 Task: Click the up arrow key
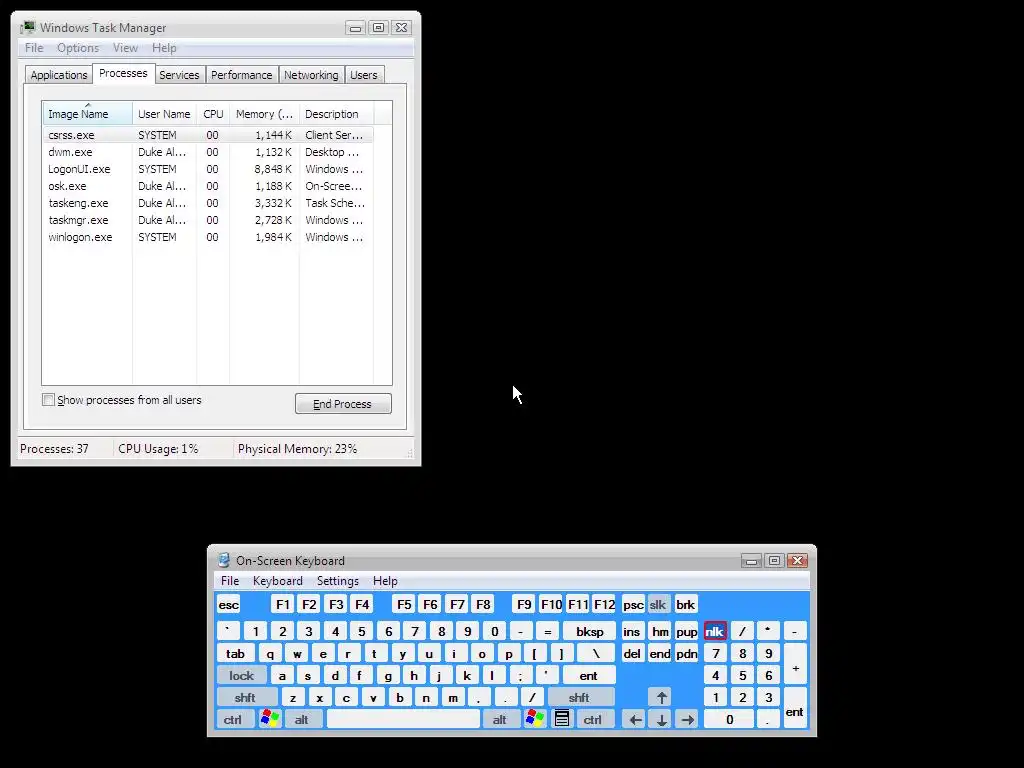[x=662, y=697]
